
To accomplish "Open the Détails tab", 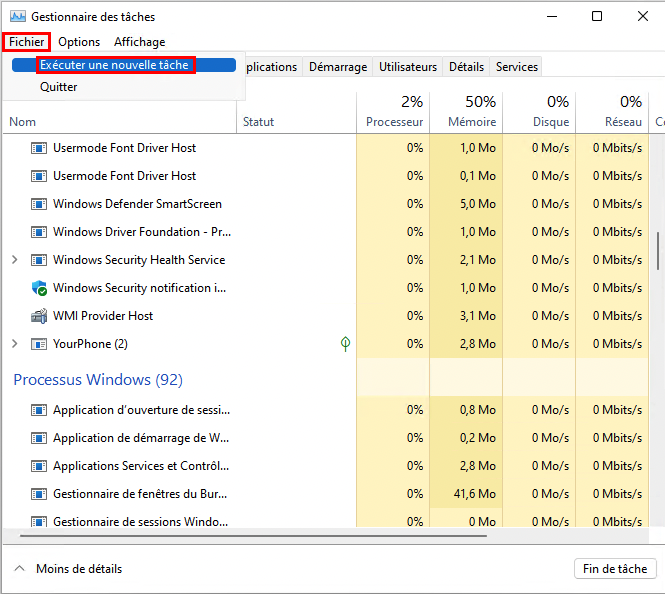I will point(466,67).
